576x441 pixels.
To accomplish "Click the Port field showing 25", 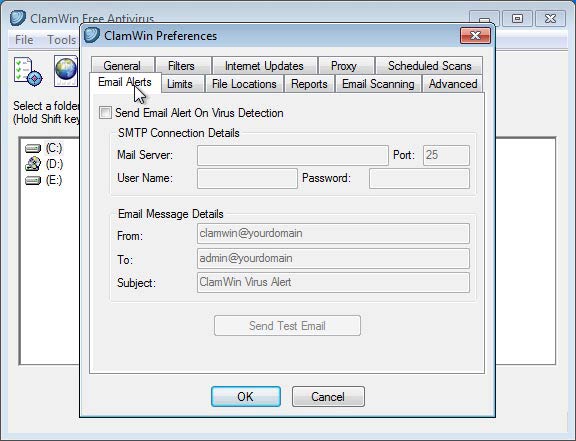I will 446,155.
